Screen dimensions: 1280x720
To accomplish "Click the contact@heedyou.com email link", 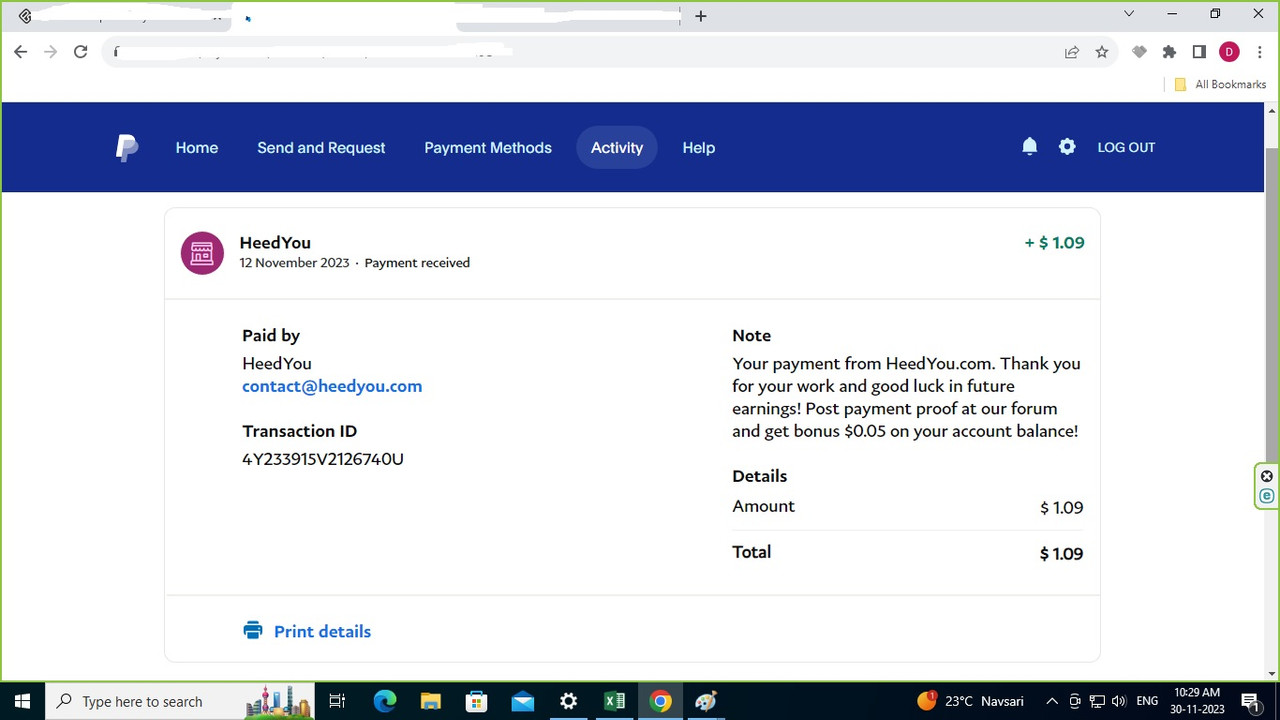I will tap(332, 386).
